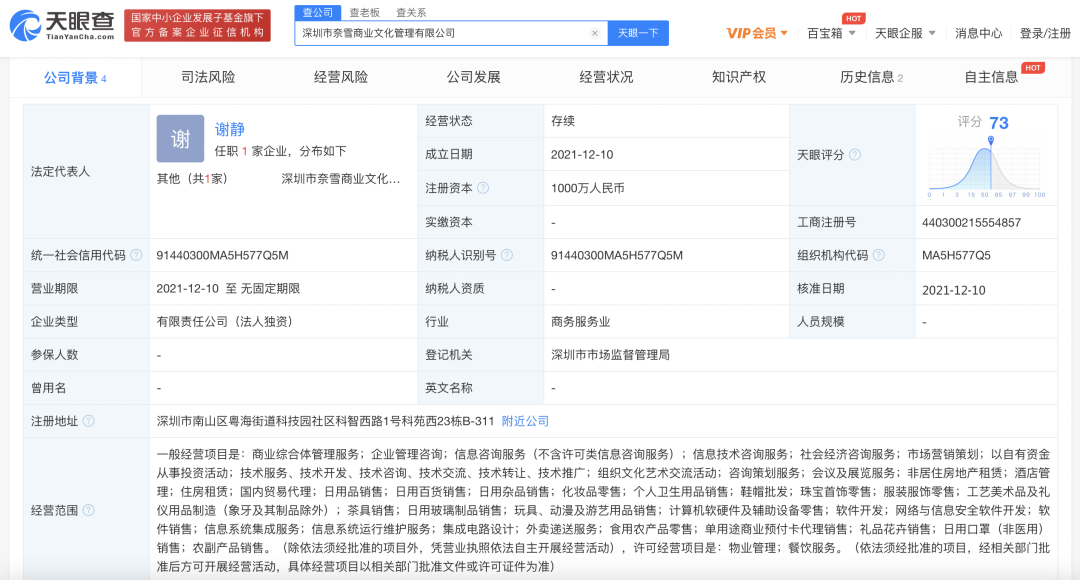This screenshot has width=1080, height=580.
Task: Click help icon beside 组织机构代码
Action: (x=879, y=255)
